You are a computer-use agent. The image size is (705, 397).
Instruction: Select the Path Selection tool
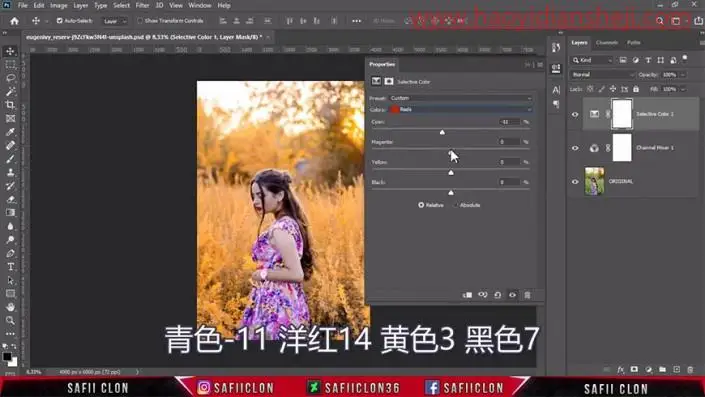10,280
